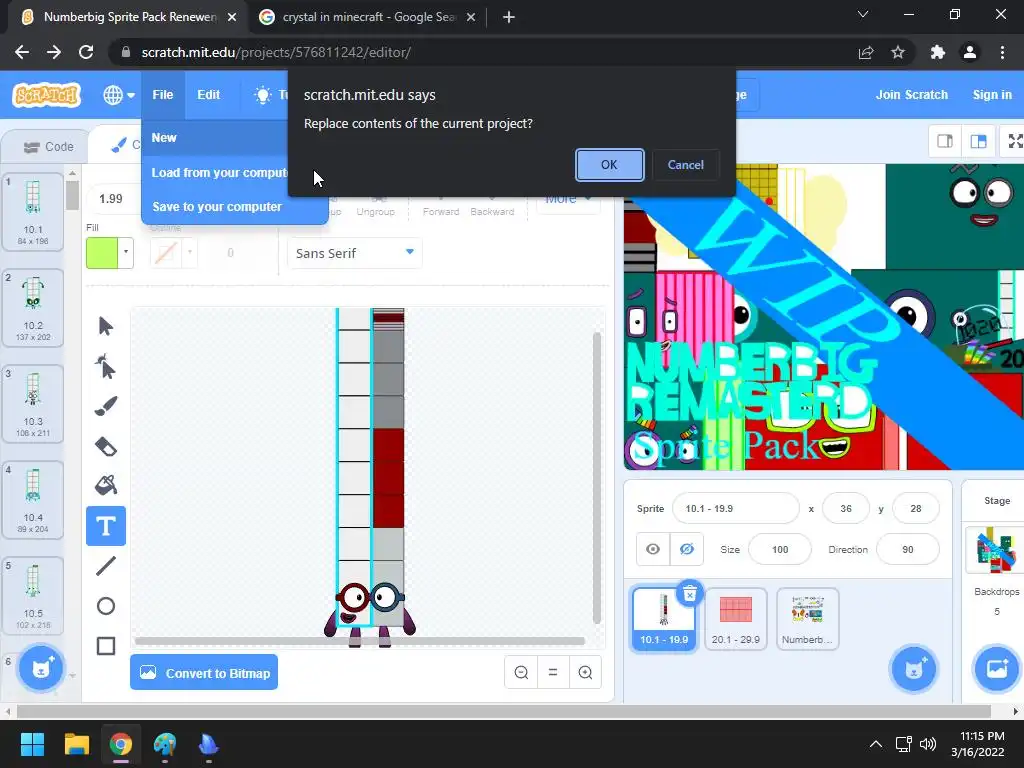Choose Save to your computer

pyautogui.click(x=234, y=206)
